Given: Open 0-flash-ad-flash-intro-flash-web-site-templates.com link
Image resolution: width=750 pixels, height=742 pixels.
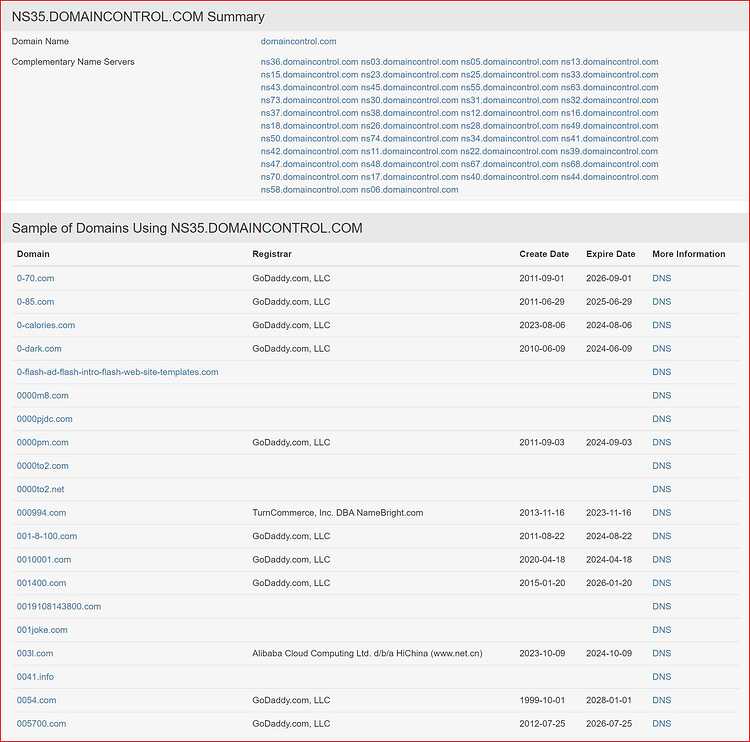Looking at the screenshot, I should coord(118,372).
